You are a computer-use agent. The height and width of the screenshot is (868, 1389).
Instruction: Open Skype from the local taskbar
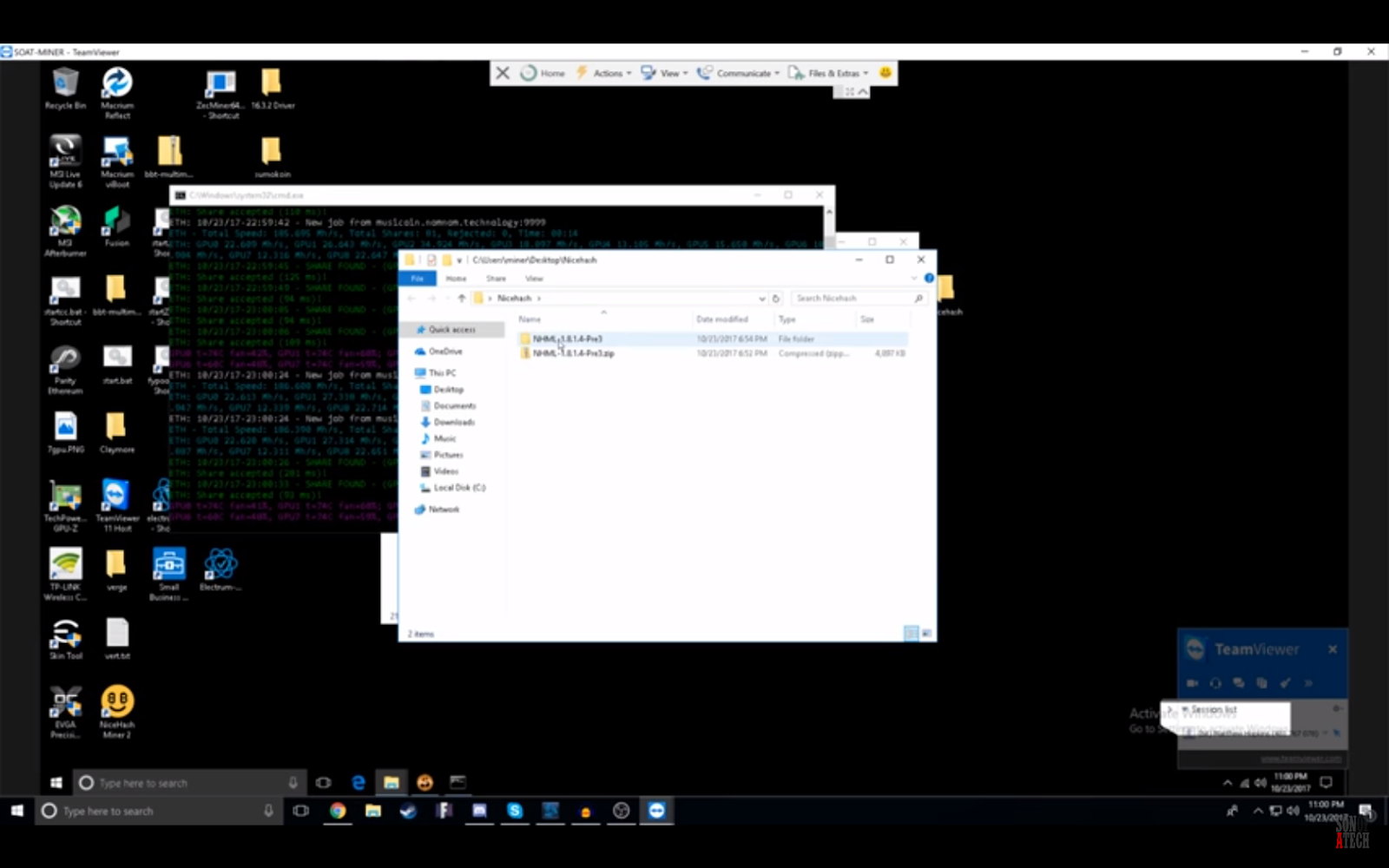coord(515,811)
